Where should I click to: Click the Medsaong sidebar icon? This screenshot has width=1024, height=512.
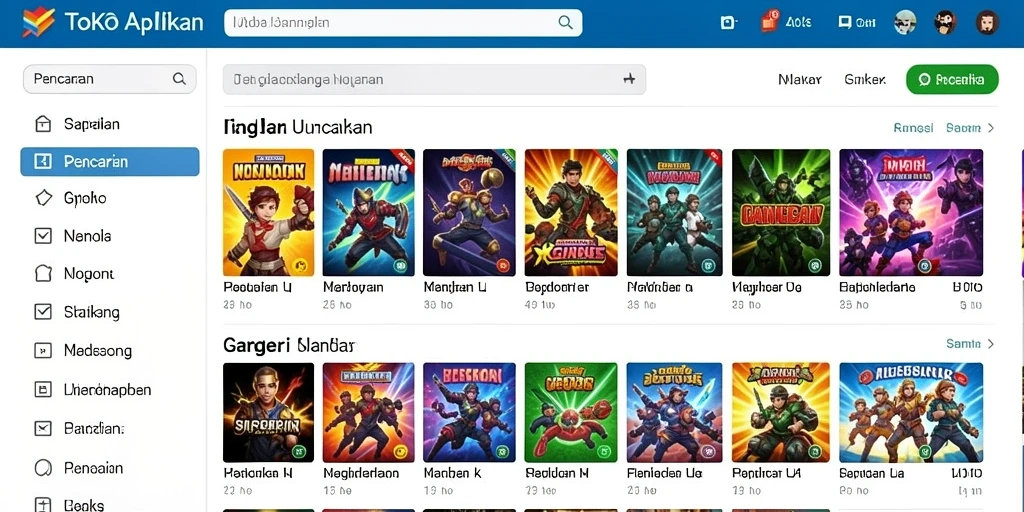click(x=42, y=351)
